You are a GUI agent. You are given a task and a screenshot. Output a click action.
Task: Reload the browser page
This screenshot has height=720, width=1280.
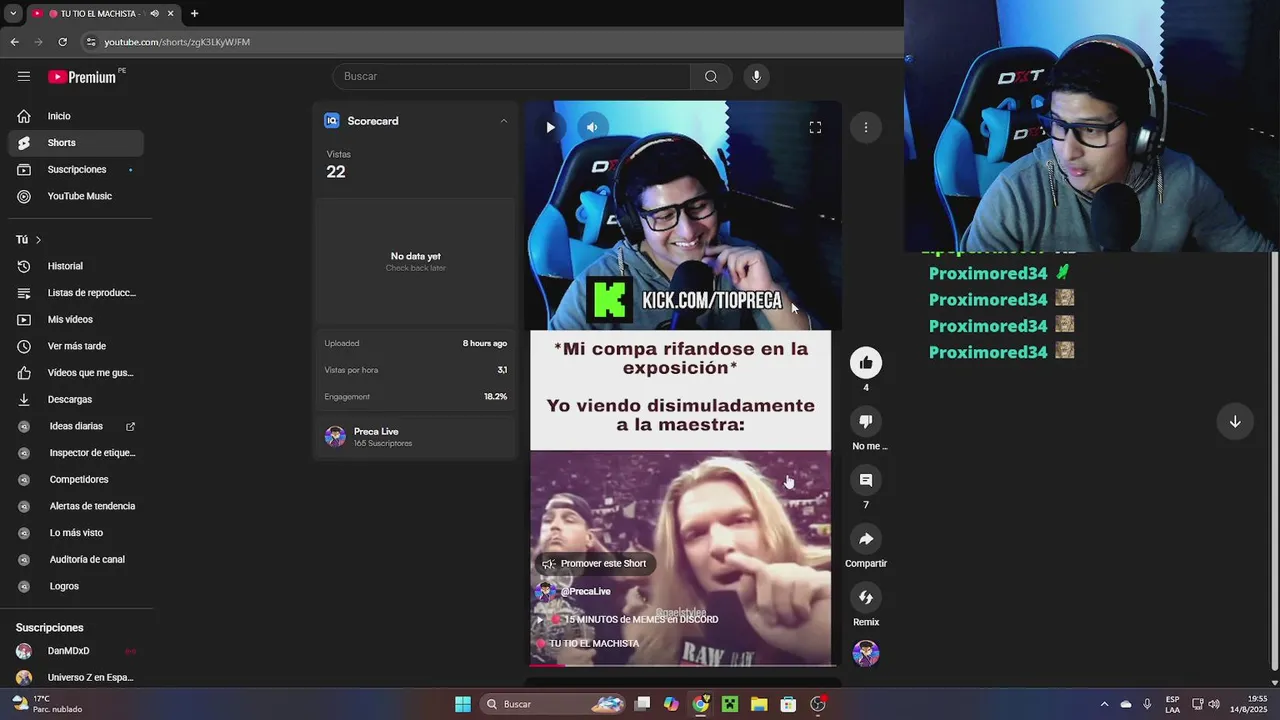click(62, 42)
